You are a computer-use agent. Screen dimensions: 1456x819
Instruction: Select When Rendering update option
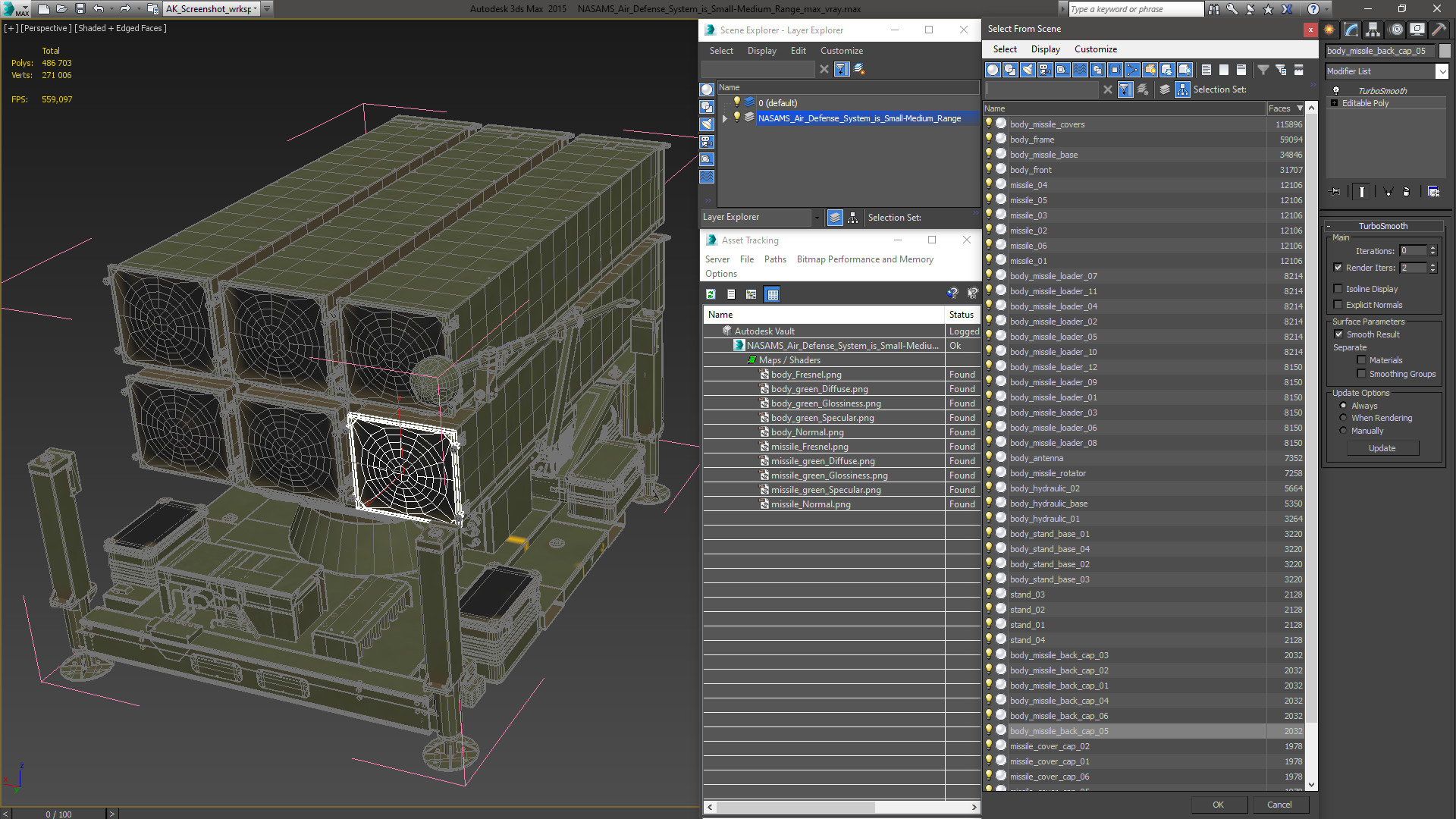(1343, 418)
